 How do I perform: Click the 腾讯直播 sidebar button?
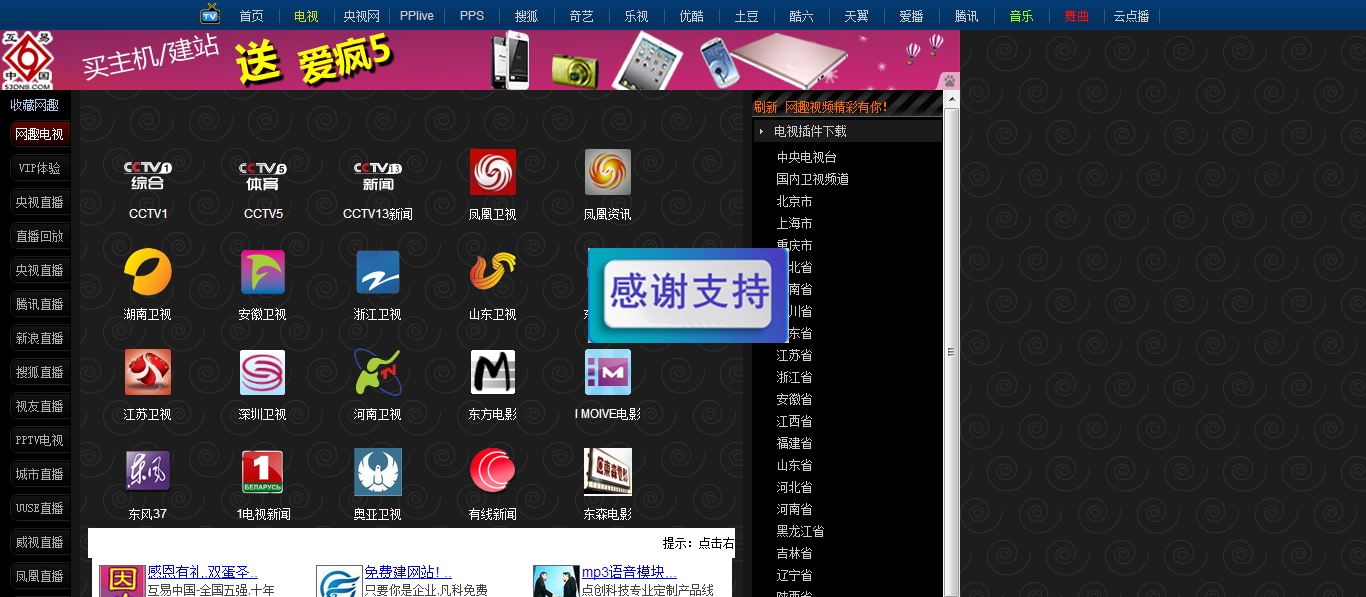click(x=39, y=304)
